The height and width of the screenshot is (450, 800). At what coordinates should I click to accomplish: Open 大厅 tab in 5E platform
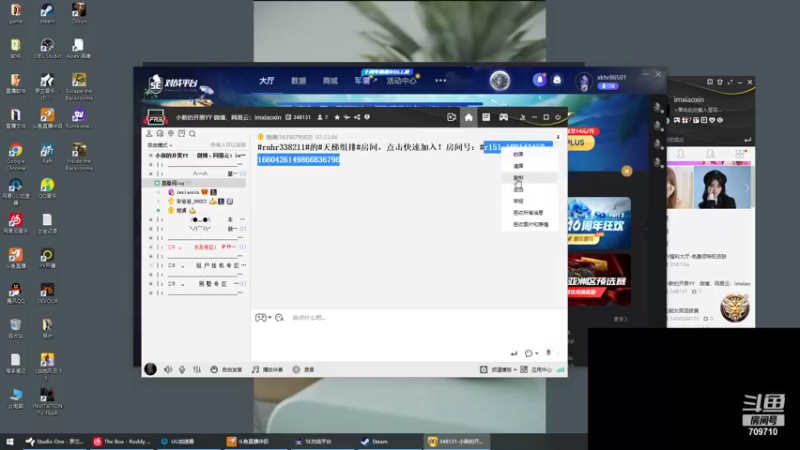[x=266, y=81]
